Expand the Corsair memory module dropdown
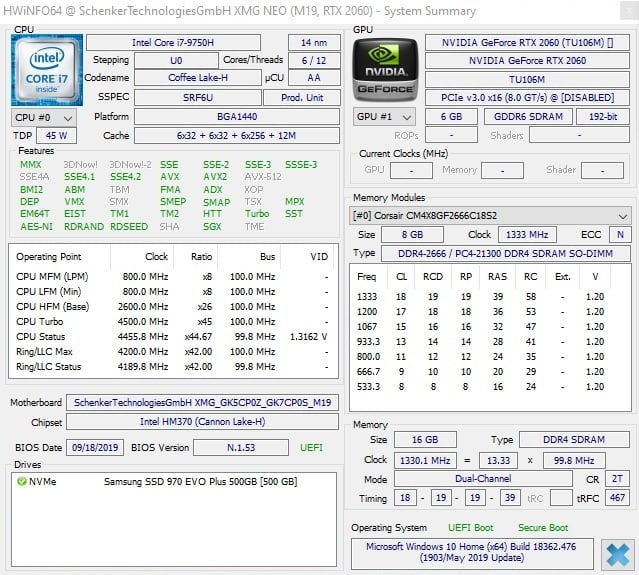Screen dimensions: 639x575 click(x=490, y=216)
